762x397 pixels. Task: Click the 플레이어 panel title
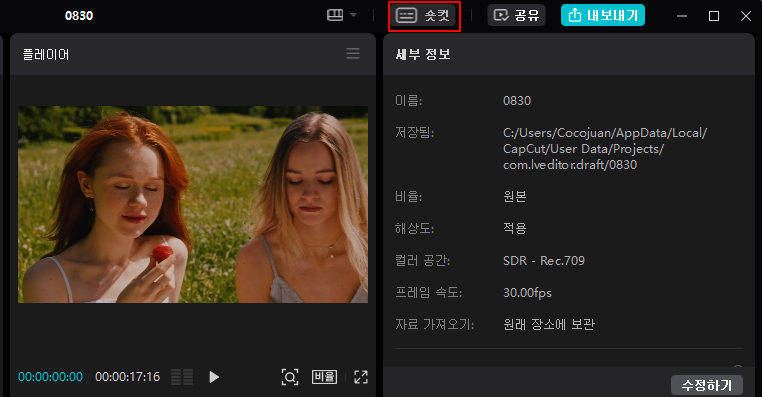(x=46, y=54)
